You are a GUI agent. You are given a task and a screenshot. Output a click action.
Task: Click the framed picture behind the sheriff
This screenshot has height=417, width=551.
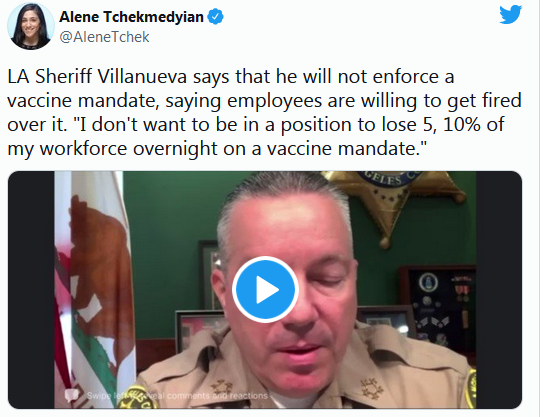tap(208, 274)
